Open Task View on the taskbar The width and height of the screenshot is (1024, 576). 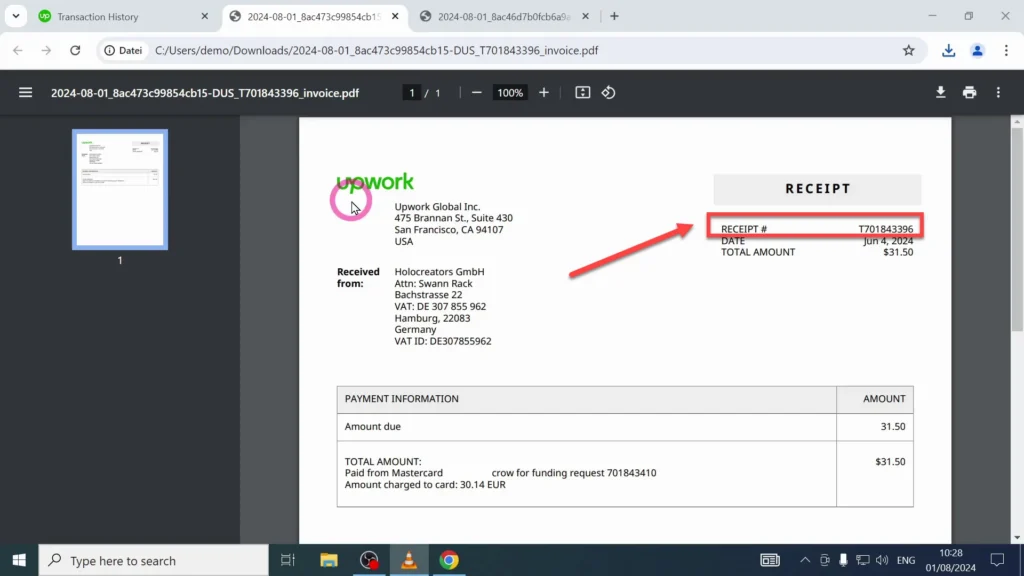[x=287, y=560]
